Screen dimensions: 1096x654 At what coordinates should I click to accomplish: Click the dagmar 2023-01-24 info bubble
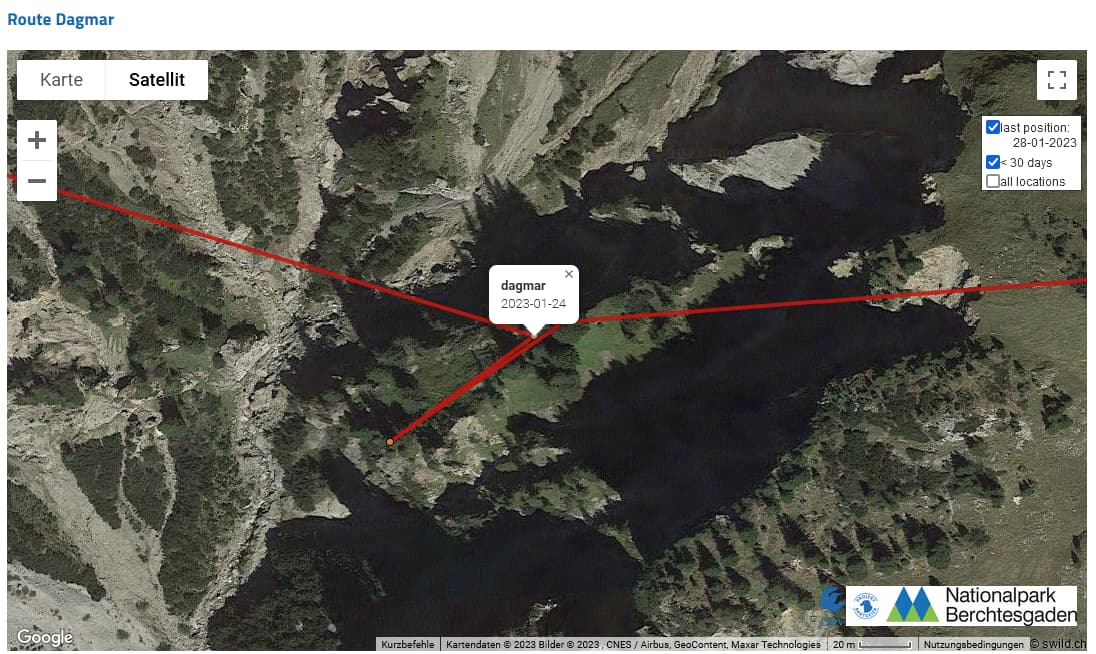tap(533, 294)
